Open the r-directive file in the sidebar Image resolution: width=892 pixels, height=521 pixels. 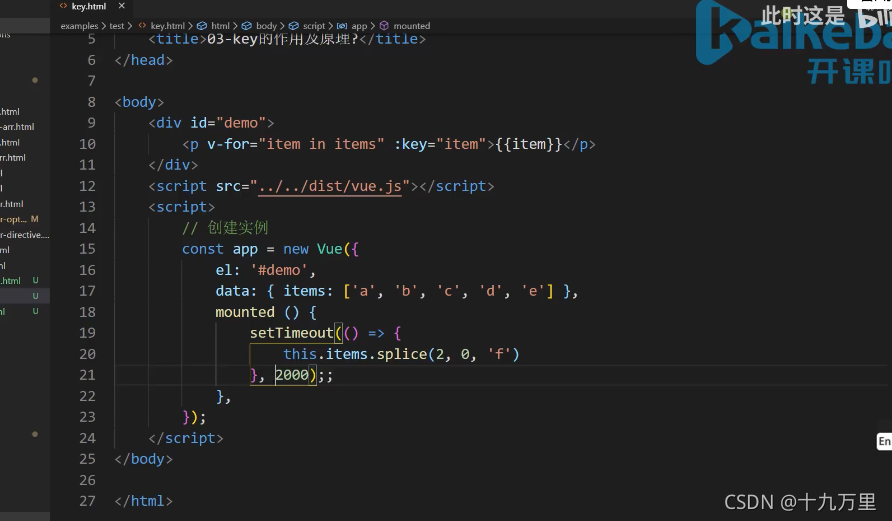(24, 234)
